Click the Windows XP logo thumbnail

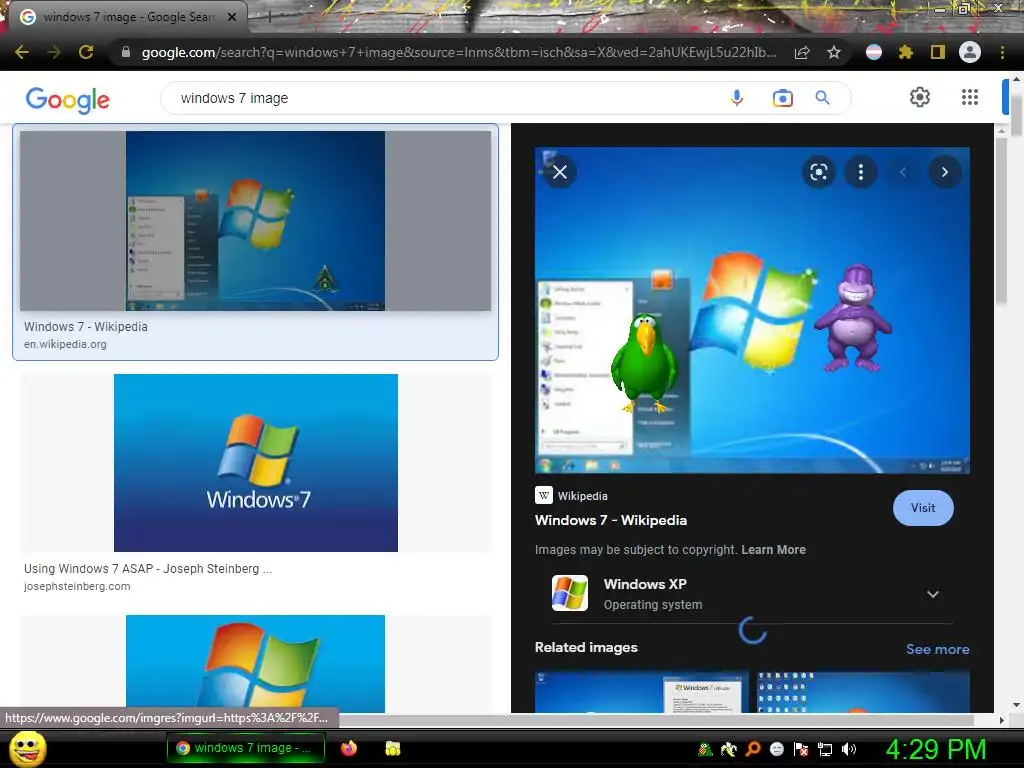[x=569, y=593]
